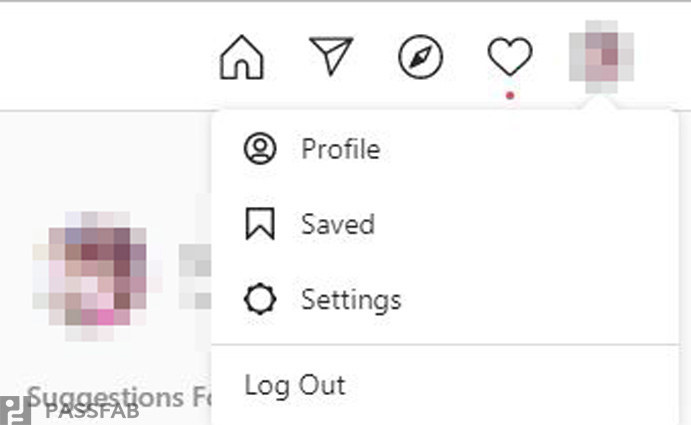Open the Activity heart icon
The width and height of the screenshot is (691, 425).
click(x=509, y=56)
